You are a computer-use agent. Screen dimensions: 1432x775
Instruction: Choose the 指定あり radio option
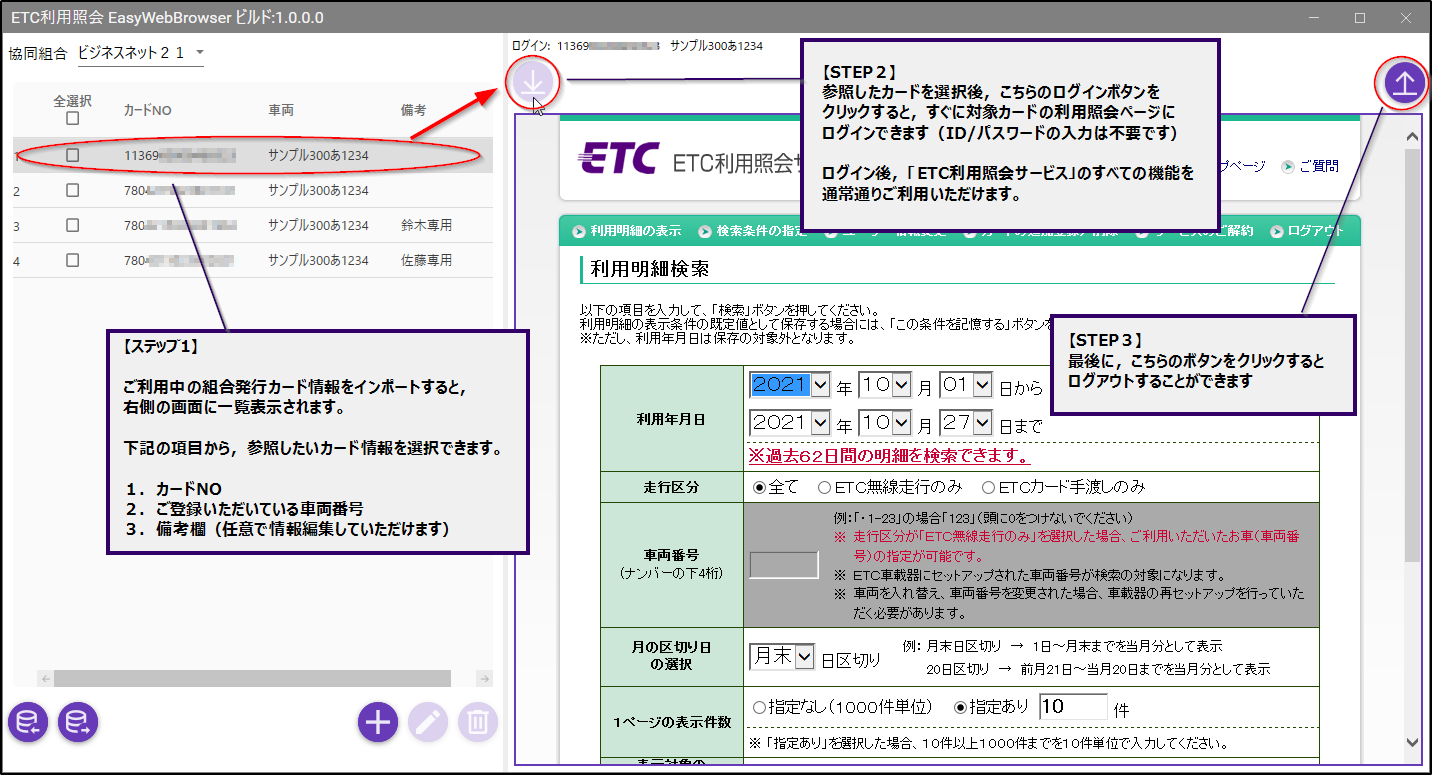961,707
